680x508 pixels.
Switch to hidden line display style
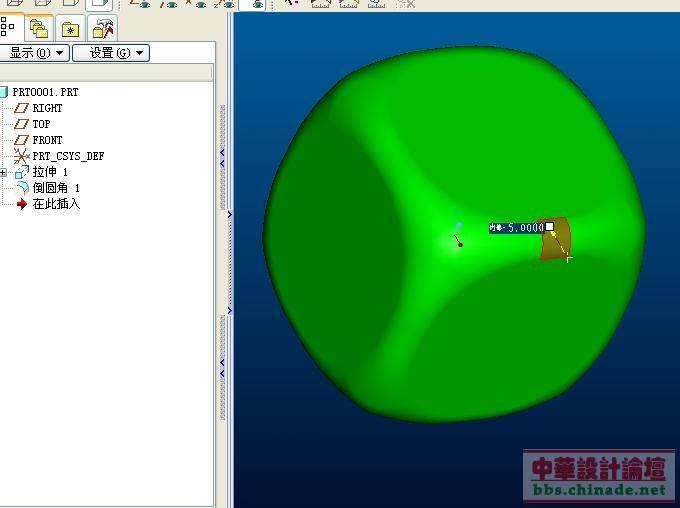[43, 3]
